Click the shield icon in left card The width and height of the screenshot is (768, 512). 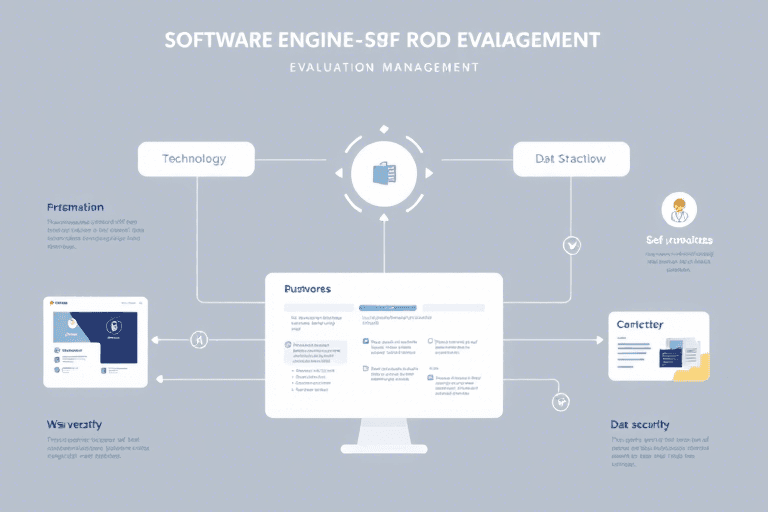(113, 325)
